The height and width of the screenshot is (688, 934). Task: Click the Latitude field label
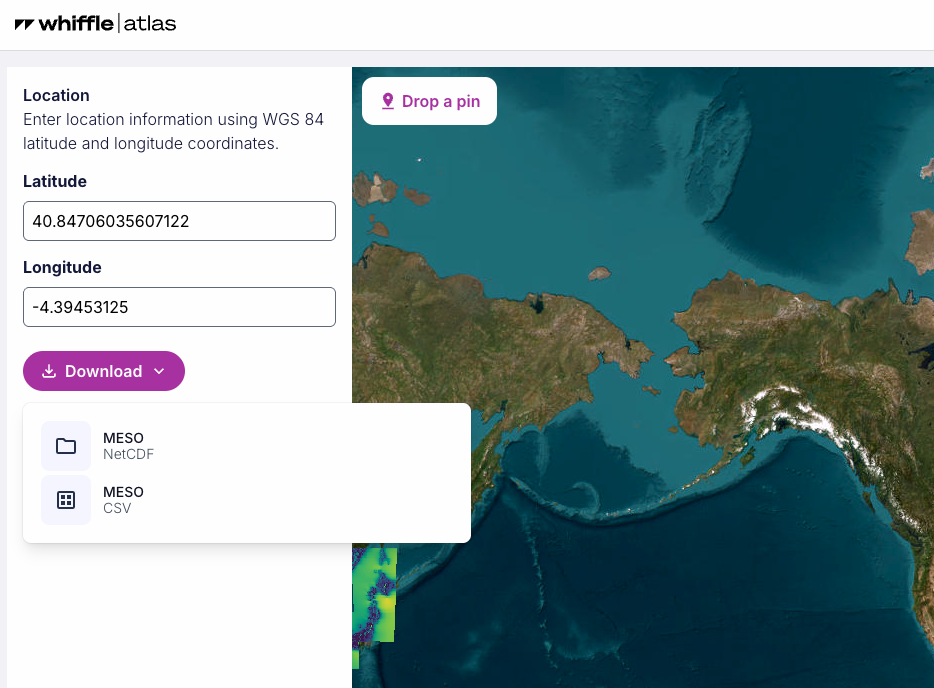click(x=55, y=182)
